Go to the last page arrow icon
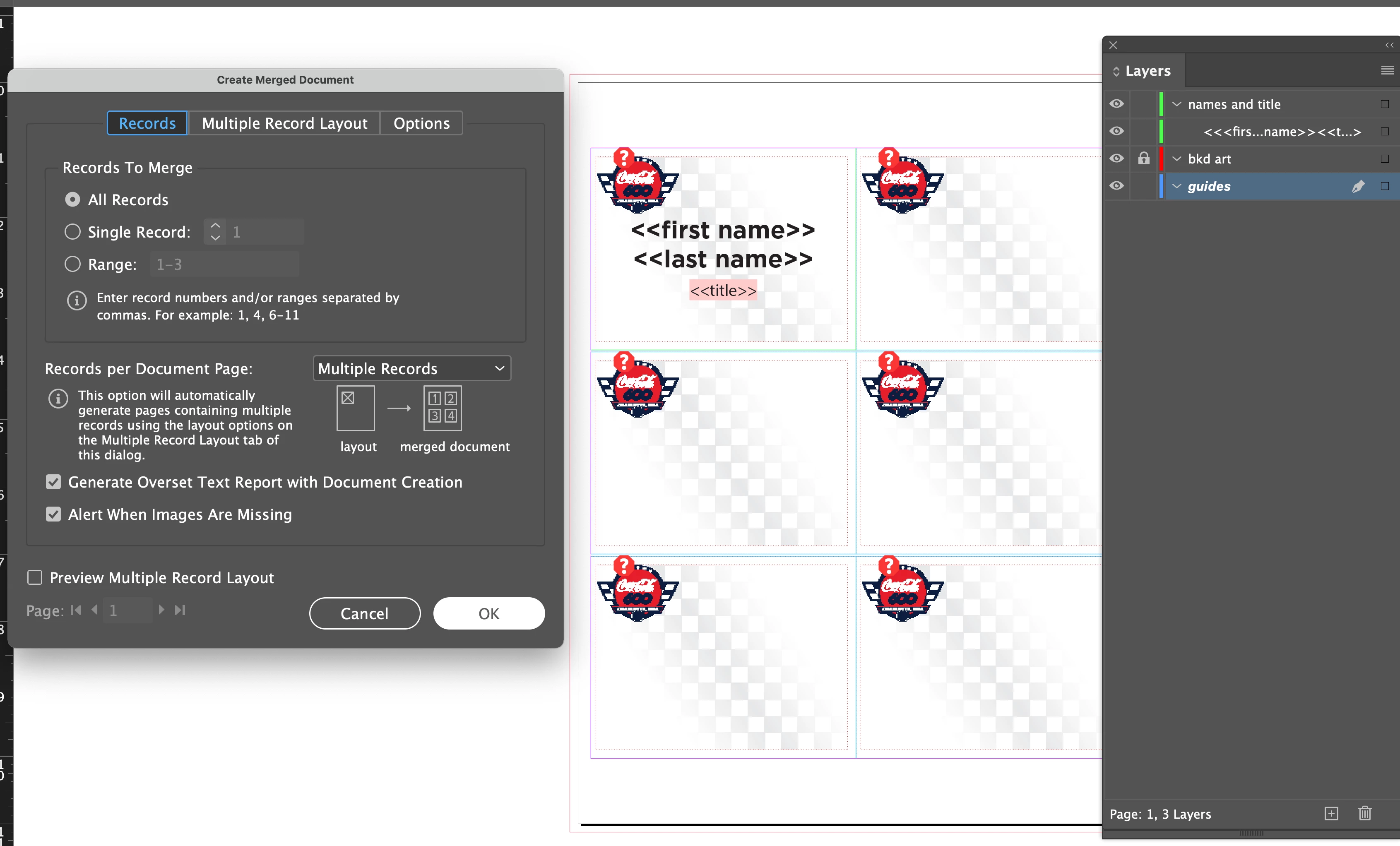 180,610
